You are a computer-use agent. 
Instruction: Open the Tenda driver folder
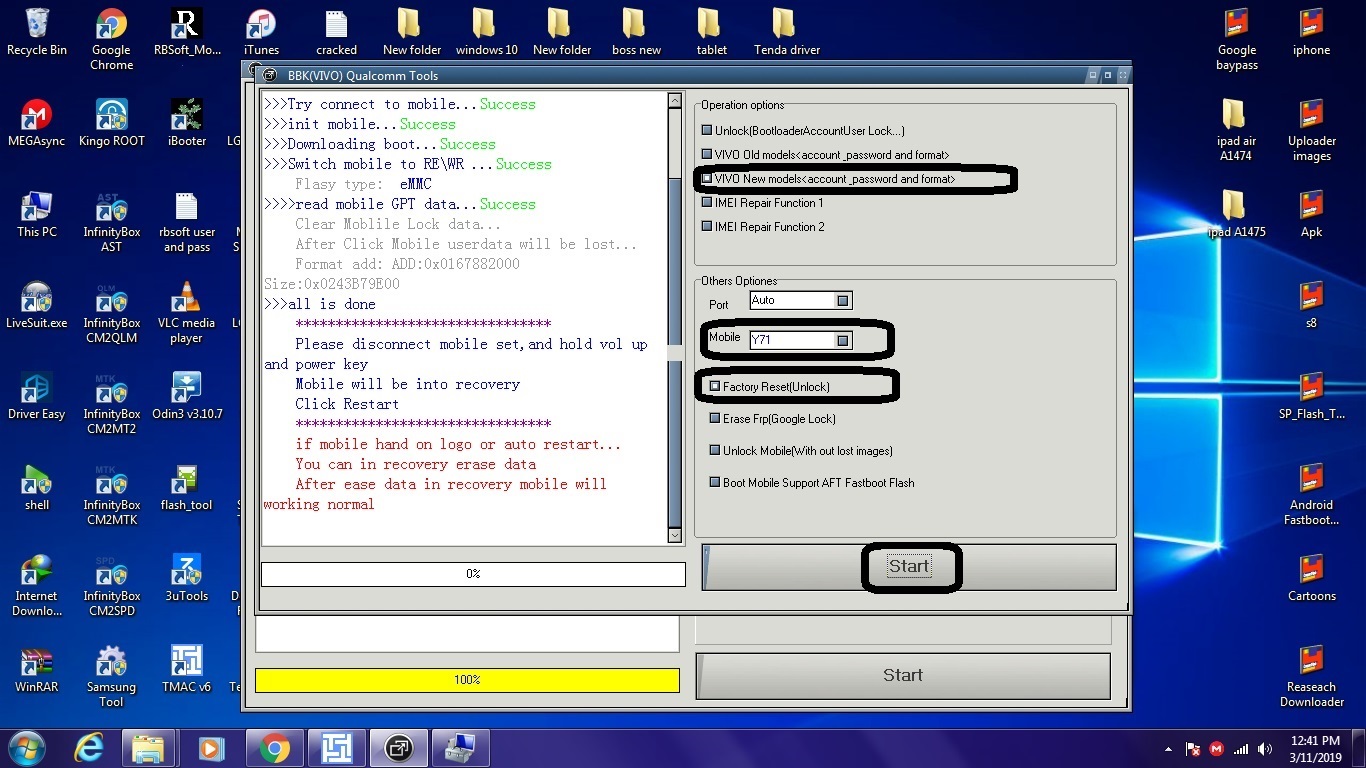[x=786, y=32]
